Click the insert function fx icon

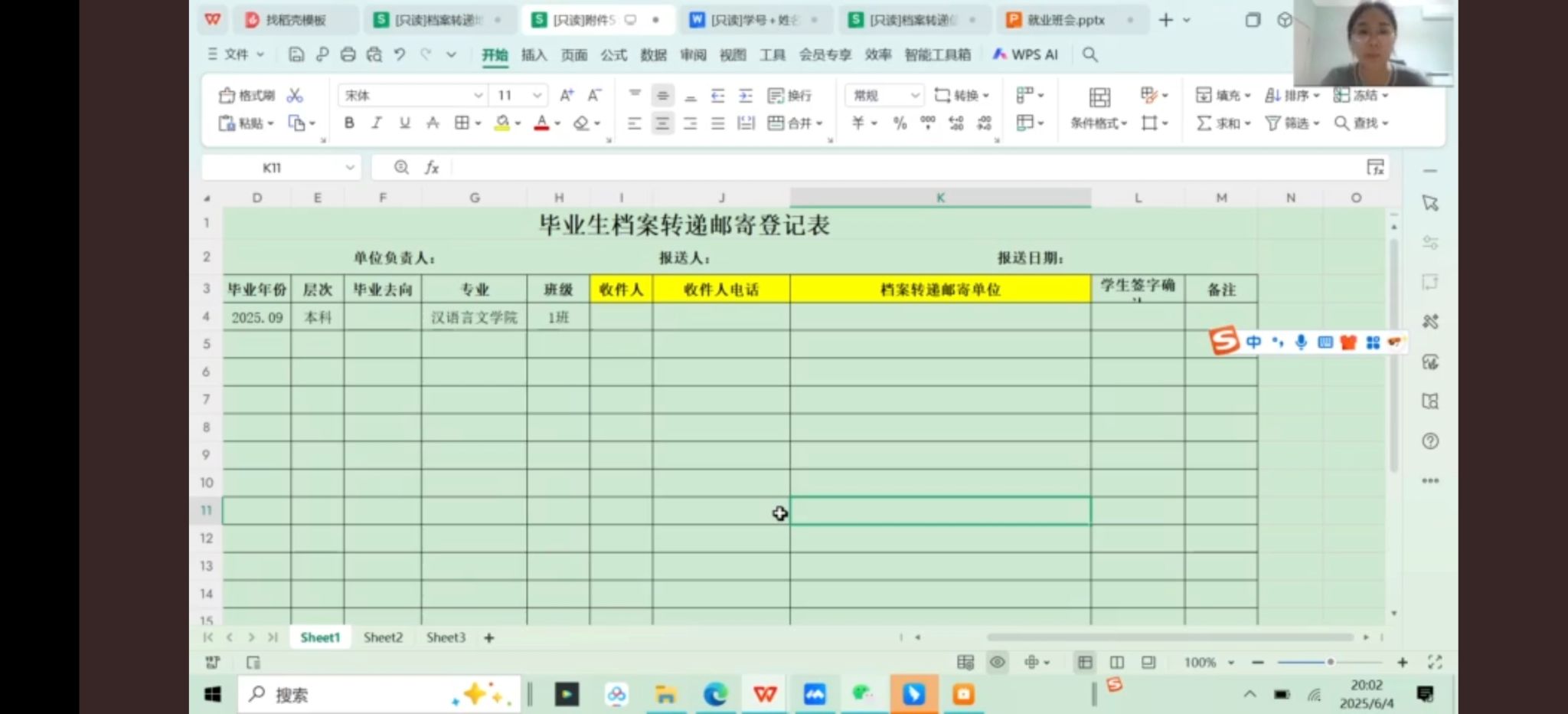(432, 168)
